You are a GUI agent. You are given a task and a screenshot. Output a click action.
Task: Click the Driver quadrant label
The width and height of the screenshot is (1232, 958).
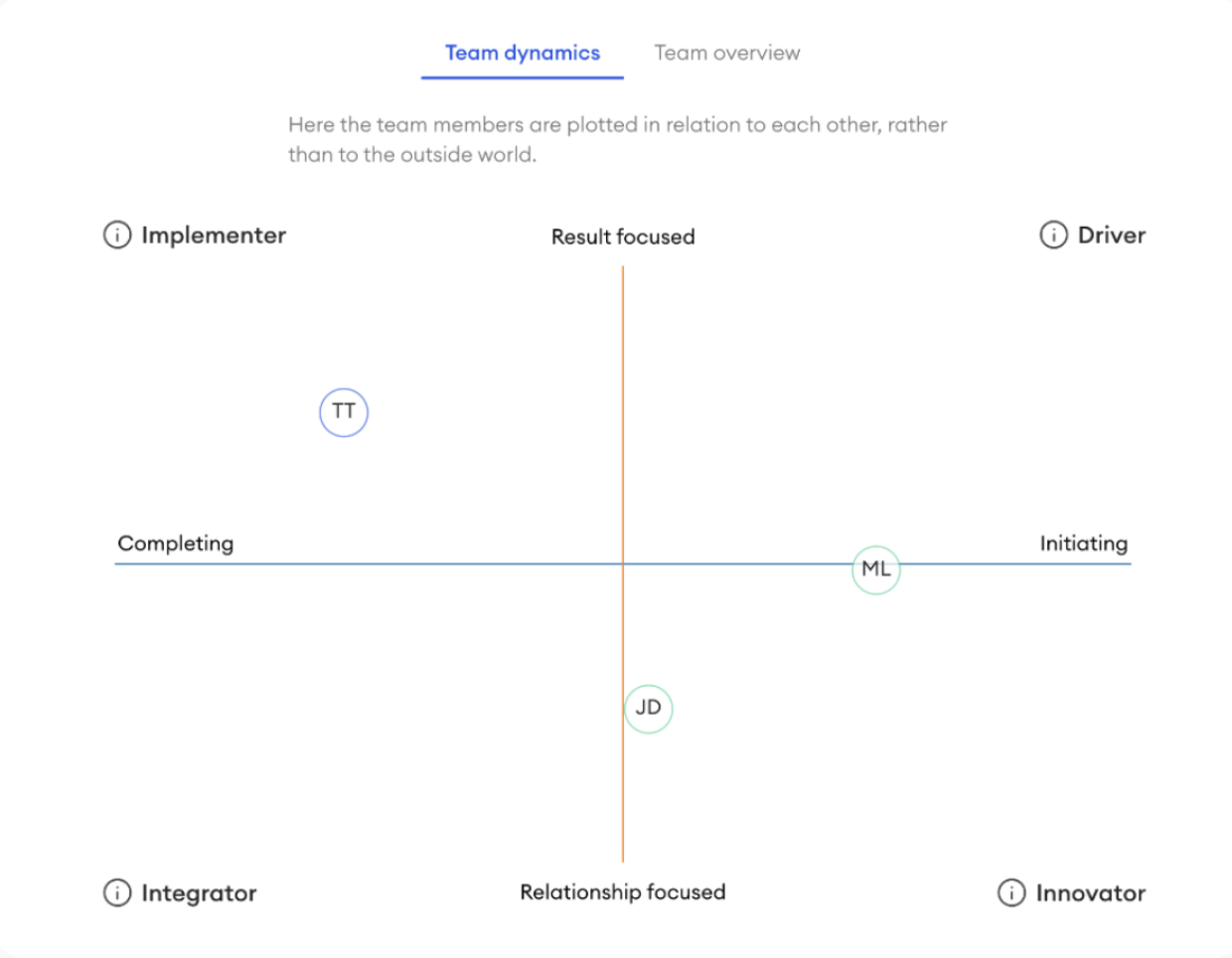coord(1111,236)
